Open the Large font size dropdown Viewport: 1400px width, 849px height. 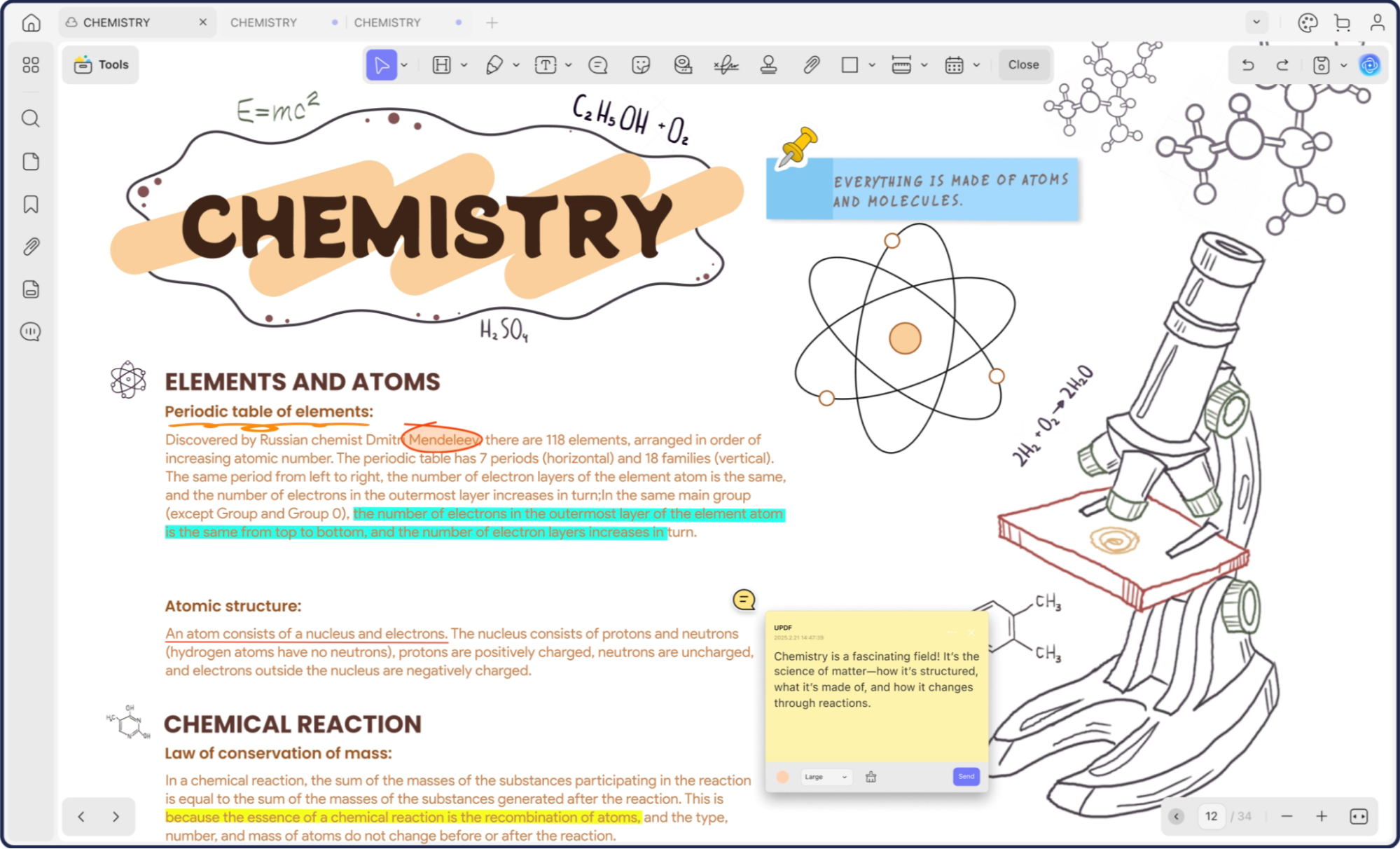[x=826, y=777]
